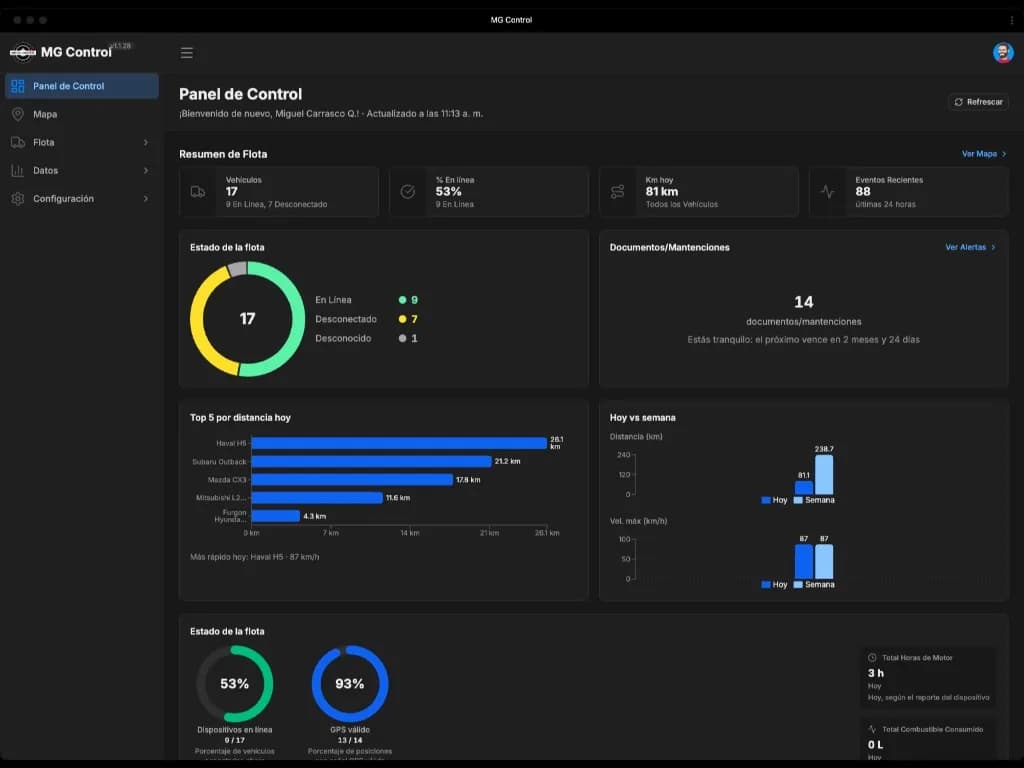The height and width of the screenshot is (768, 1024).
Task: Click the Flota truck icon in sidebar
Action: [x=18, y=142]
